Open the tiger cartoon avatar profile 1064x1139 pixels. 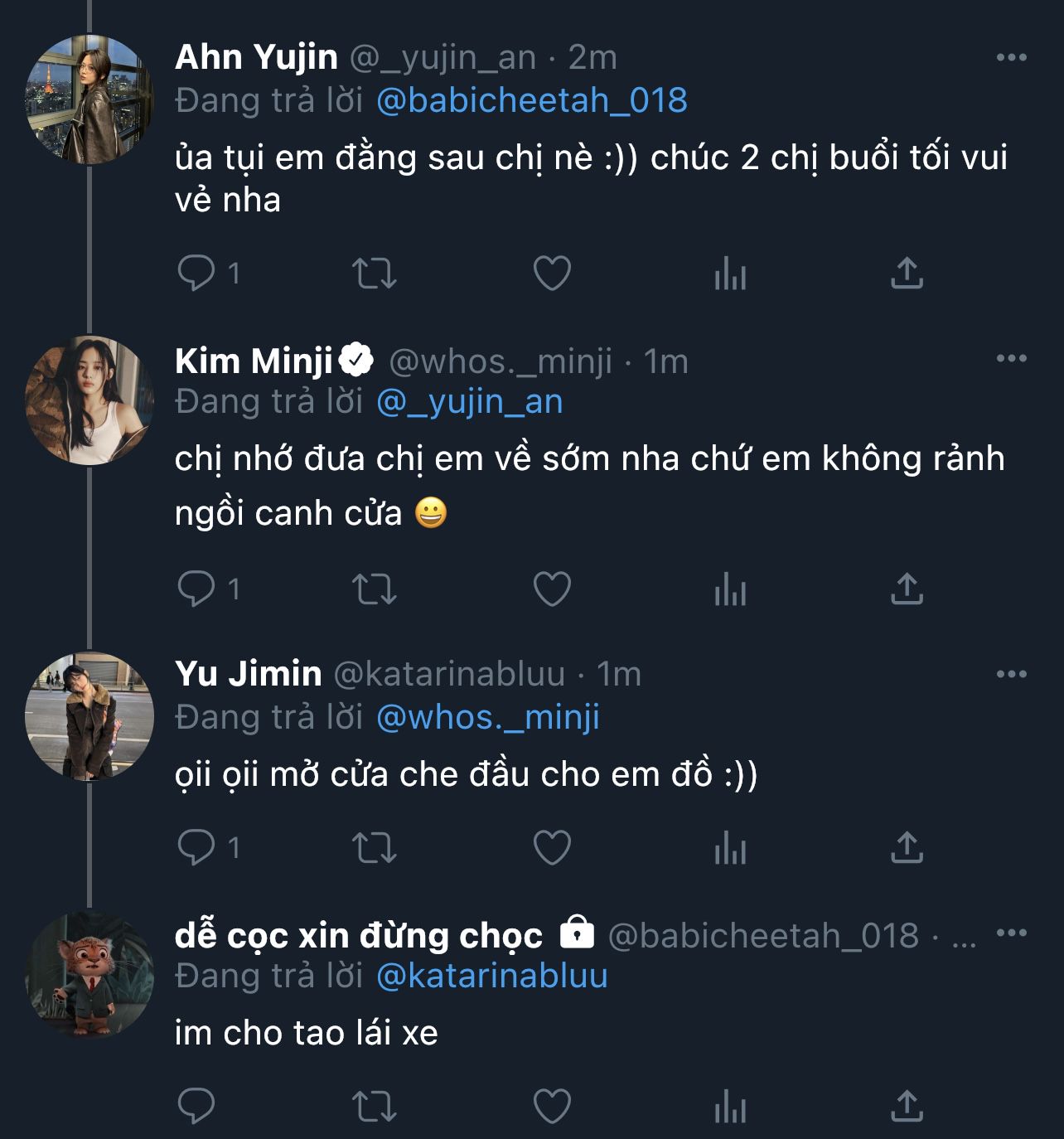pyautogui.click(x=89, y=975)
